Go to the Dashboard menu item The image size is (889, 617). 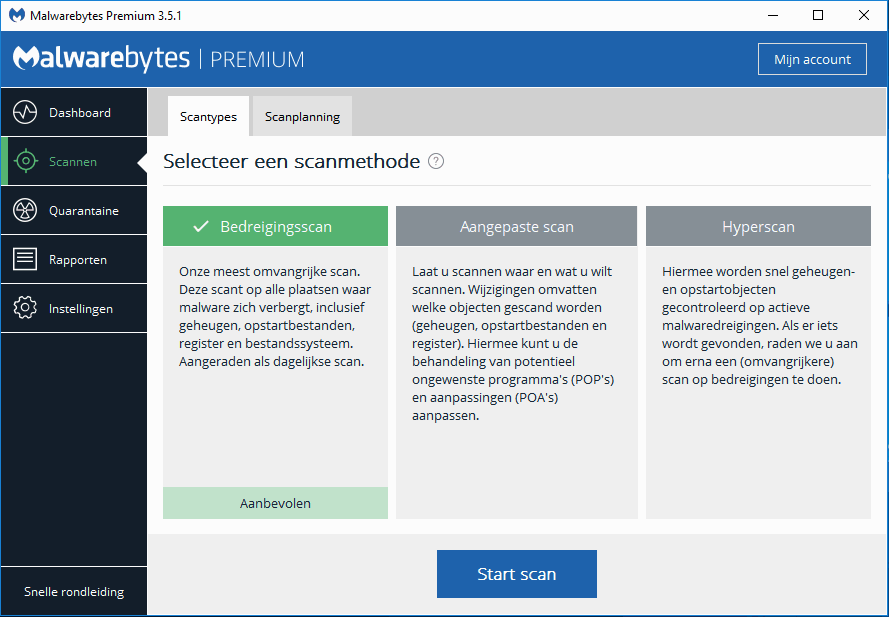coord(80,113)
